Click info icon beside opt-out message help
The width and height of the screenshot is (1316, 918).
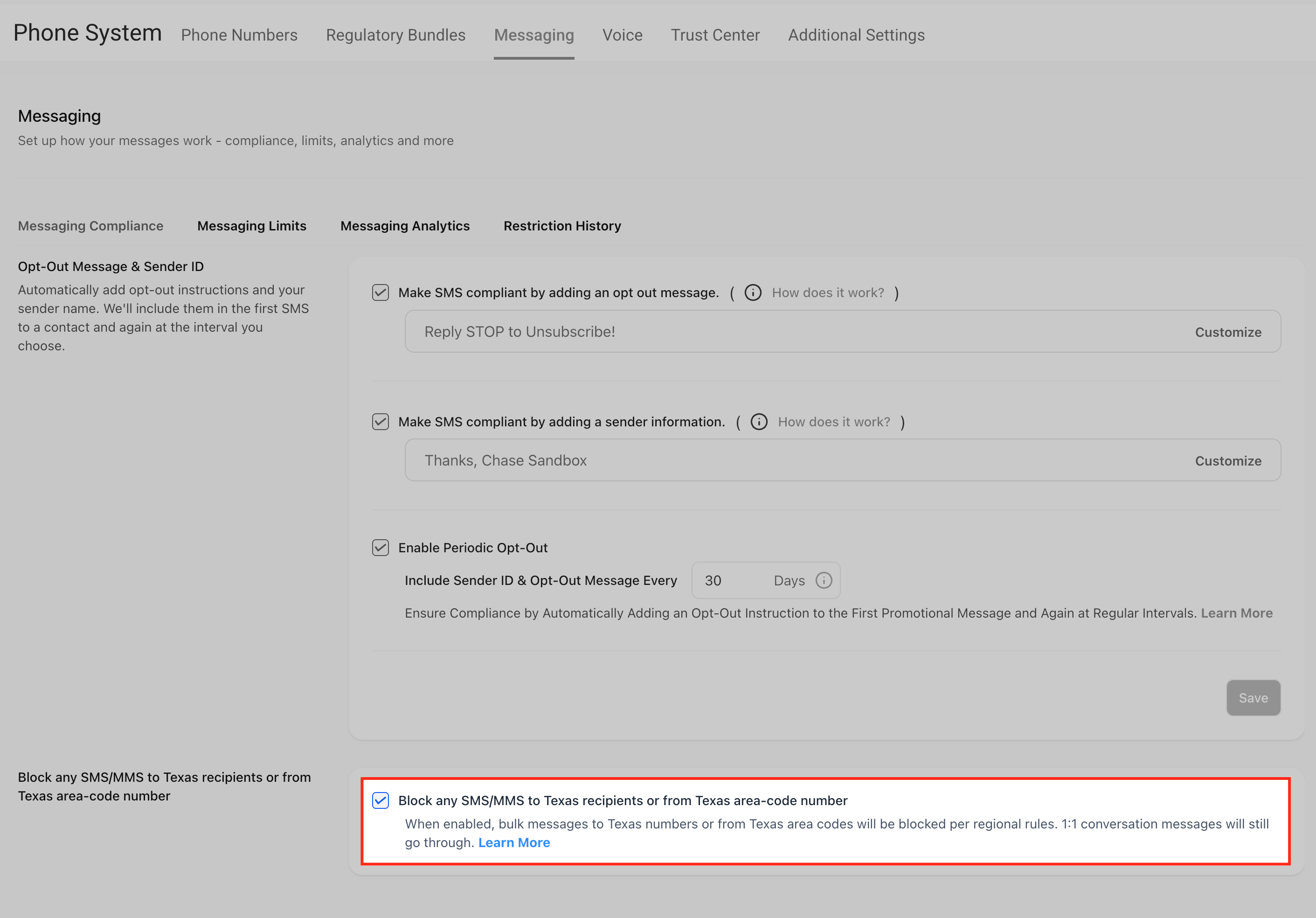[753, 292]
